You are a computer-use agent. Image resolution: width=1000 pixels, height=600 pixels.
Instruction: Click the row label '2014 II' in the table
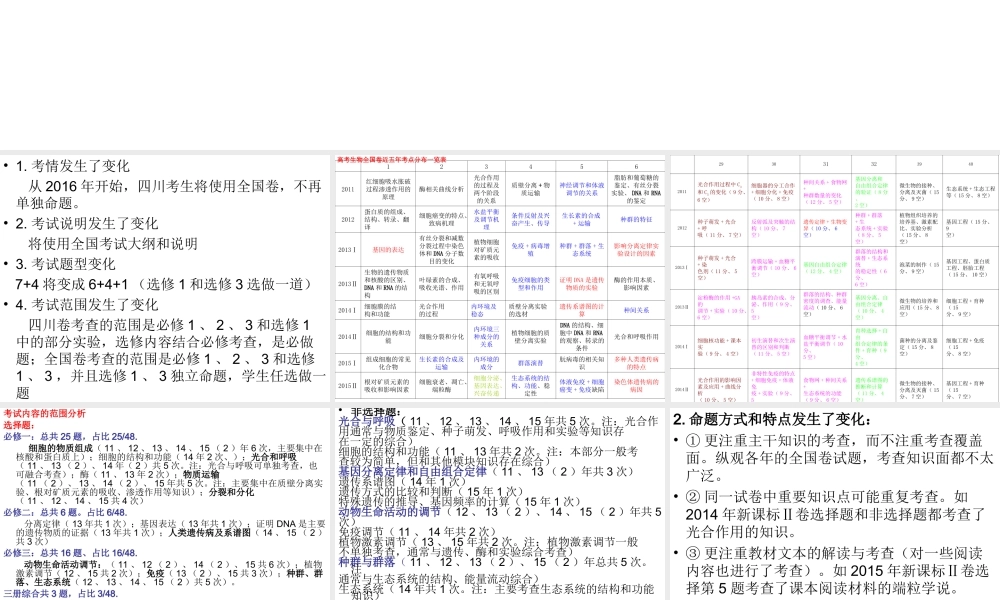click(x=348, y=337)
